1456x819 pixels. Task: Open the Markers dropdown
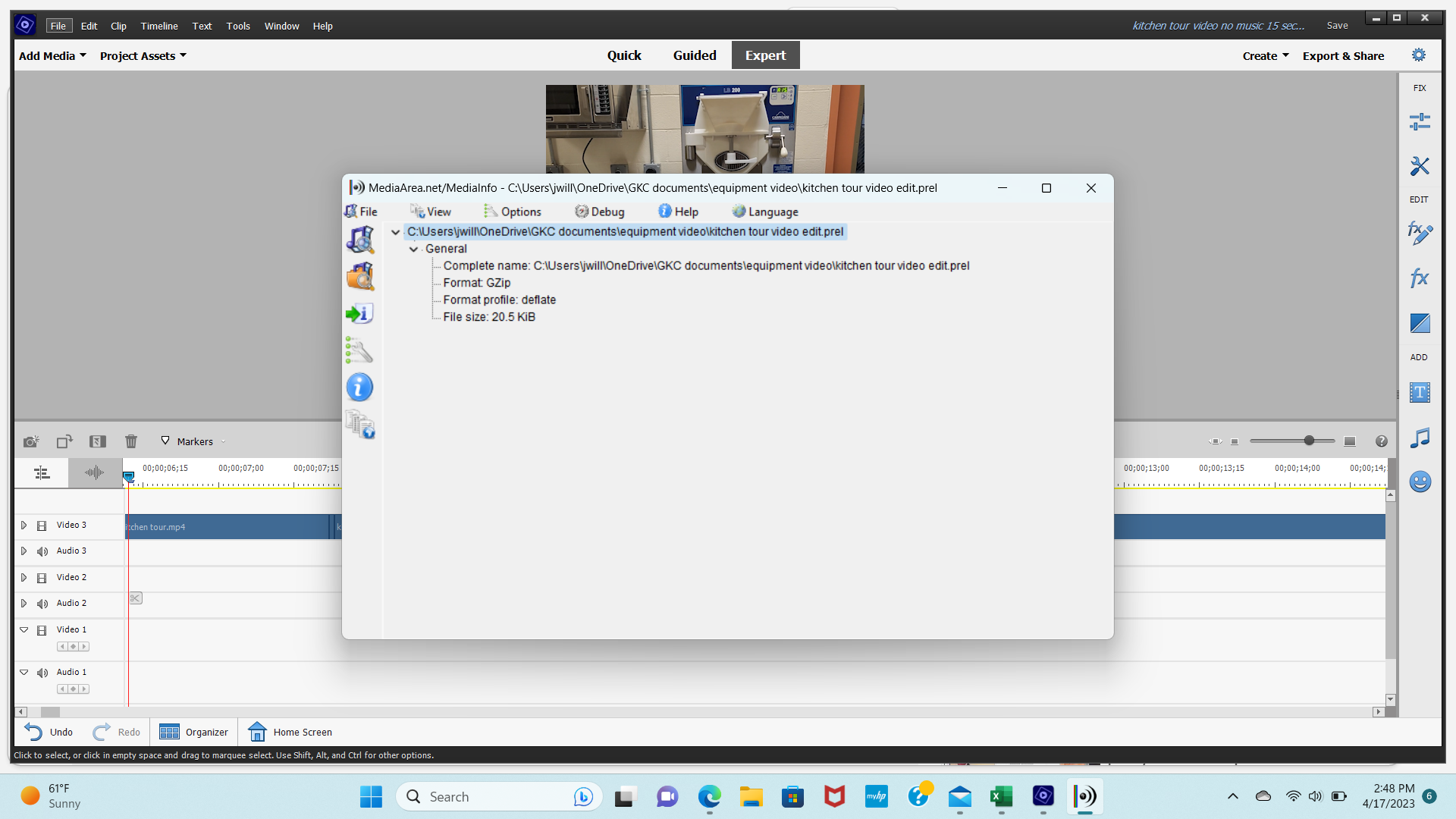point(223,441)
